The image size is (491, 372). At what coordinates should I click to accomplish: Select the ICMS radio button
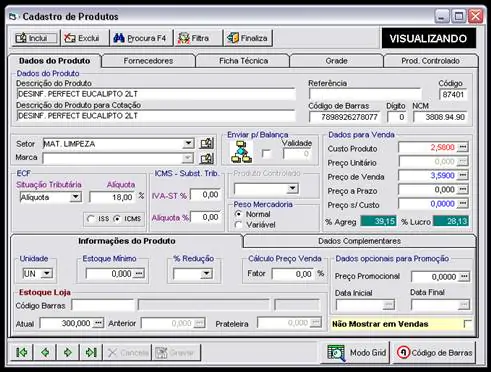(117, 219)
